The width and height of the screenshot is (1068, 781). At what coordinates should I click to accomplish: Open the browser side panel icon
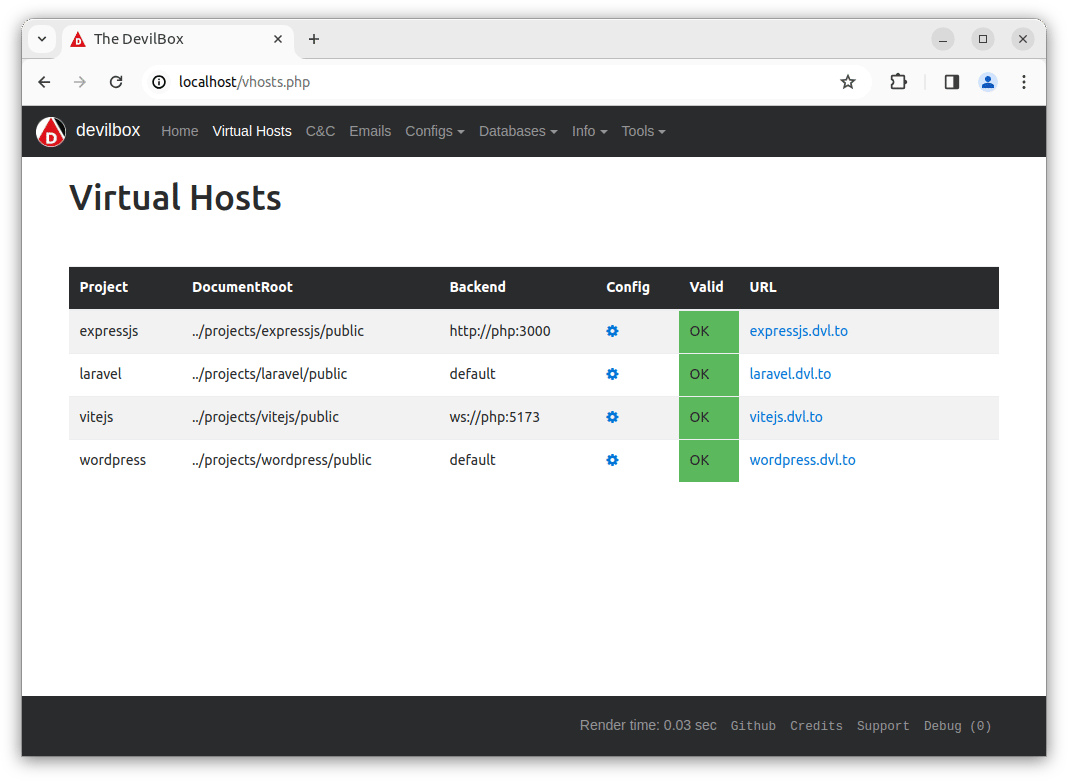(950, 82)
